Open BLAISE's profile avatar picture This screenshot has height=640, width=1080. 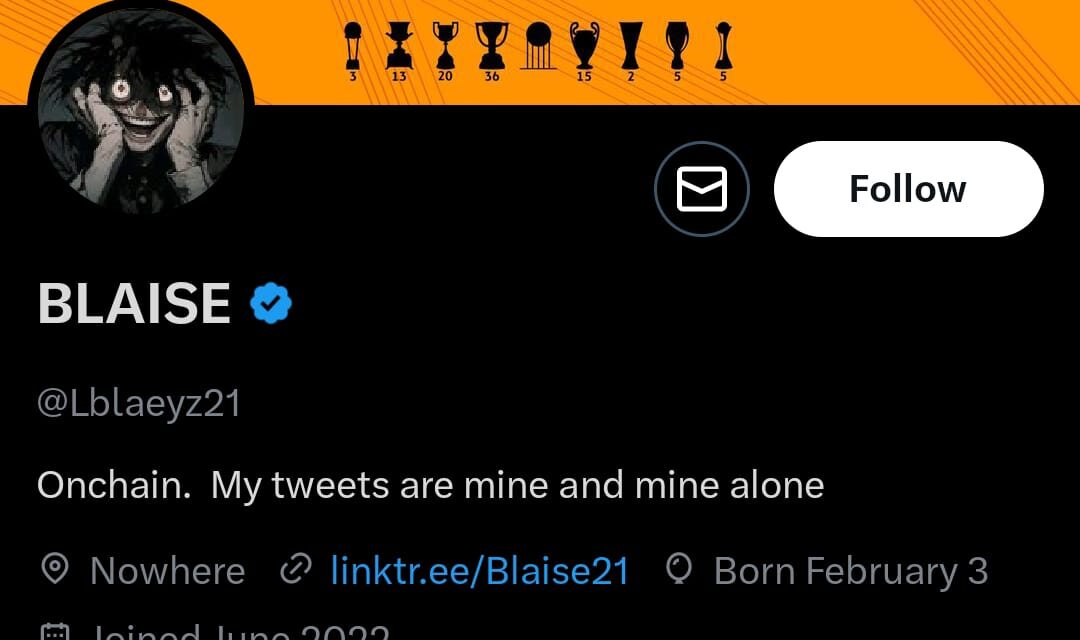point(140,116)
